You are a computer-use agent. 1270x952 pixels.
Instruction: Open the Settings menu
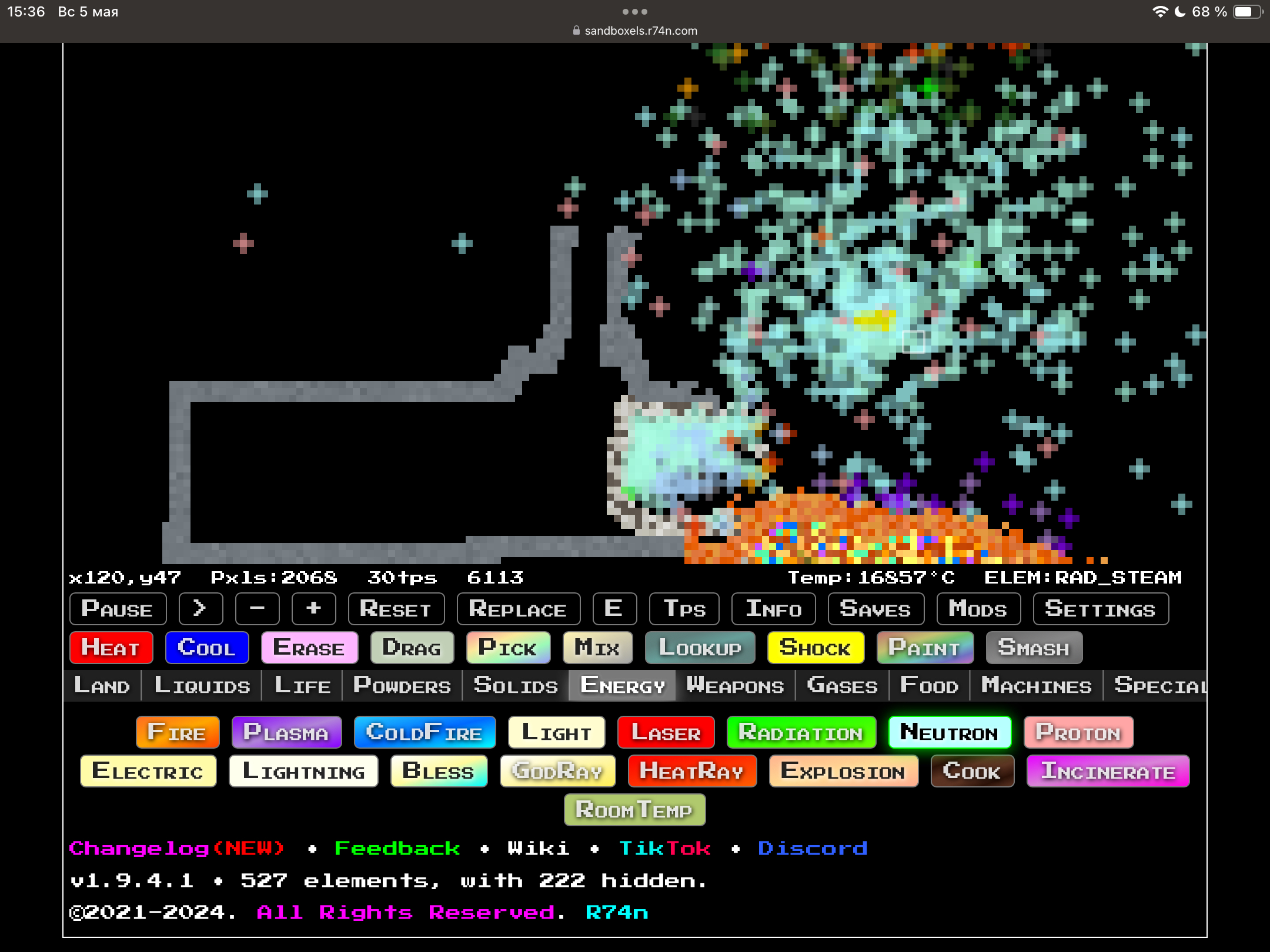coord(1100,609)
